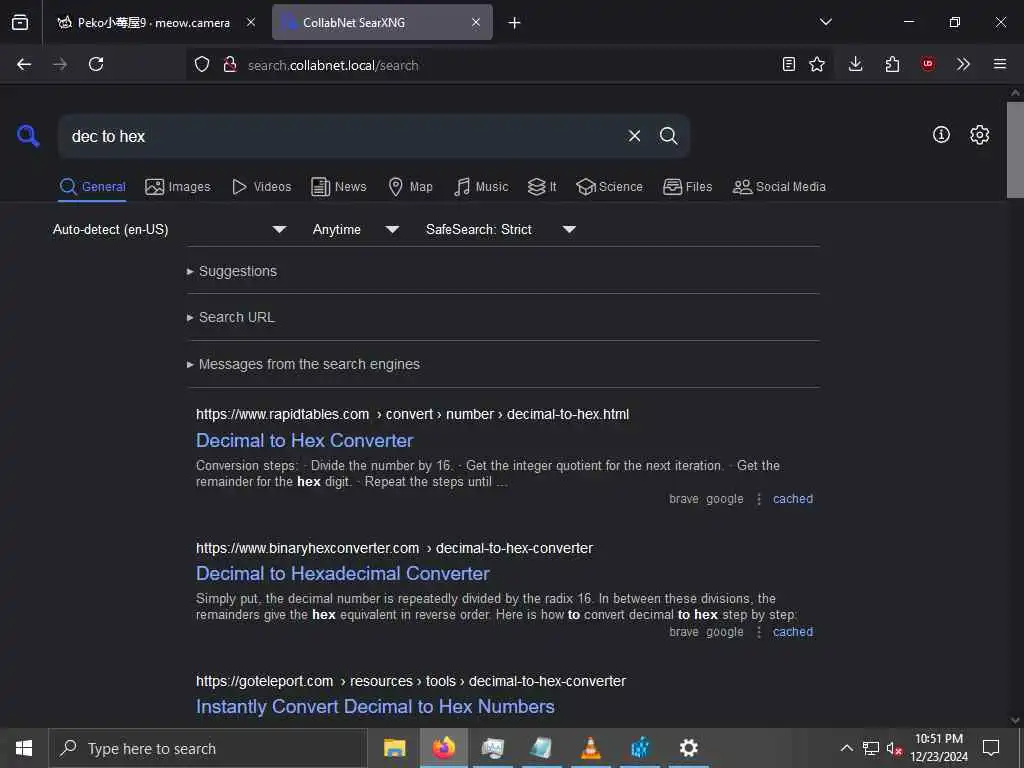
Task: Open File Explorer from taskbar
Action: click(x=394, y=748)
